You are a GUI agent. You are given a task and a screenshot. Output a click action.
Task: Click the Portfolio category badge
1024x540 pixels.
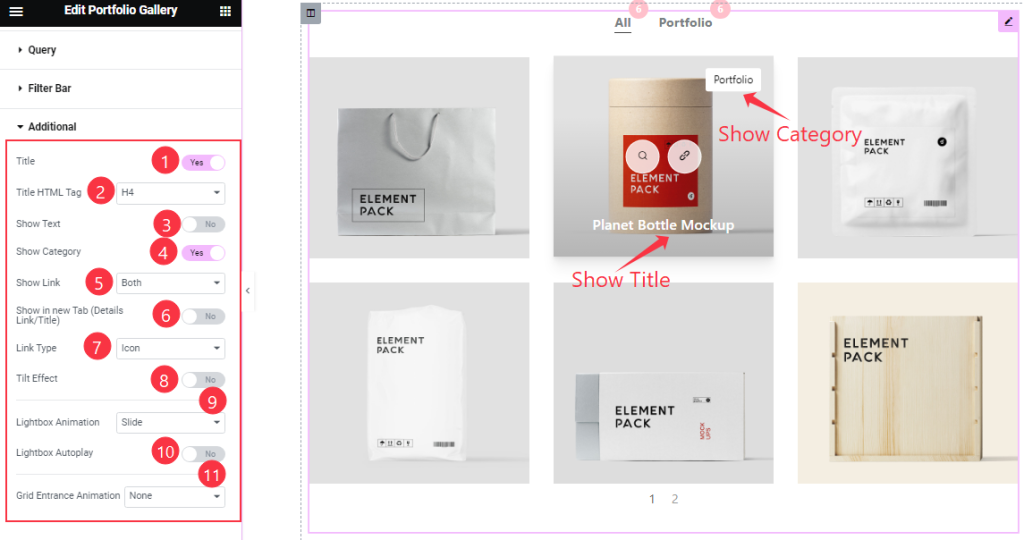coord(733,80)
